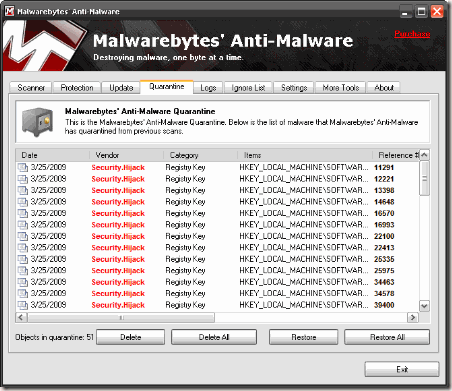
Task: Switch to the Protection tab
Action: click(77, 88)
